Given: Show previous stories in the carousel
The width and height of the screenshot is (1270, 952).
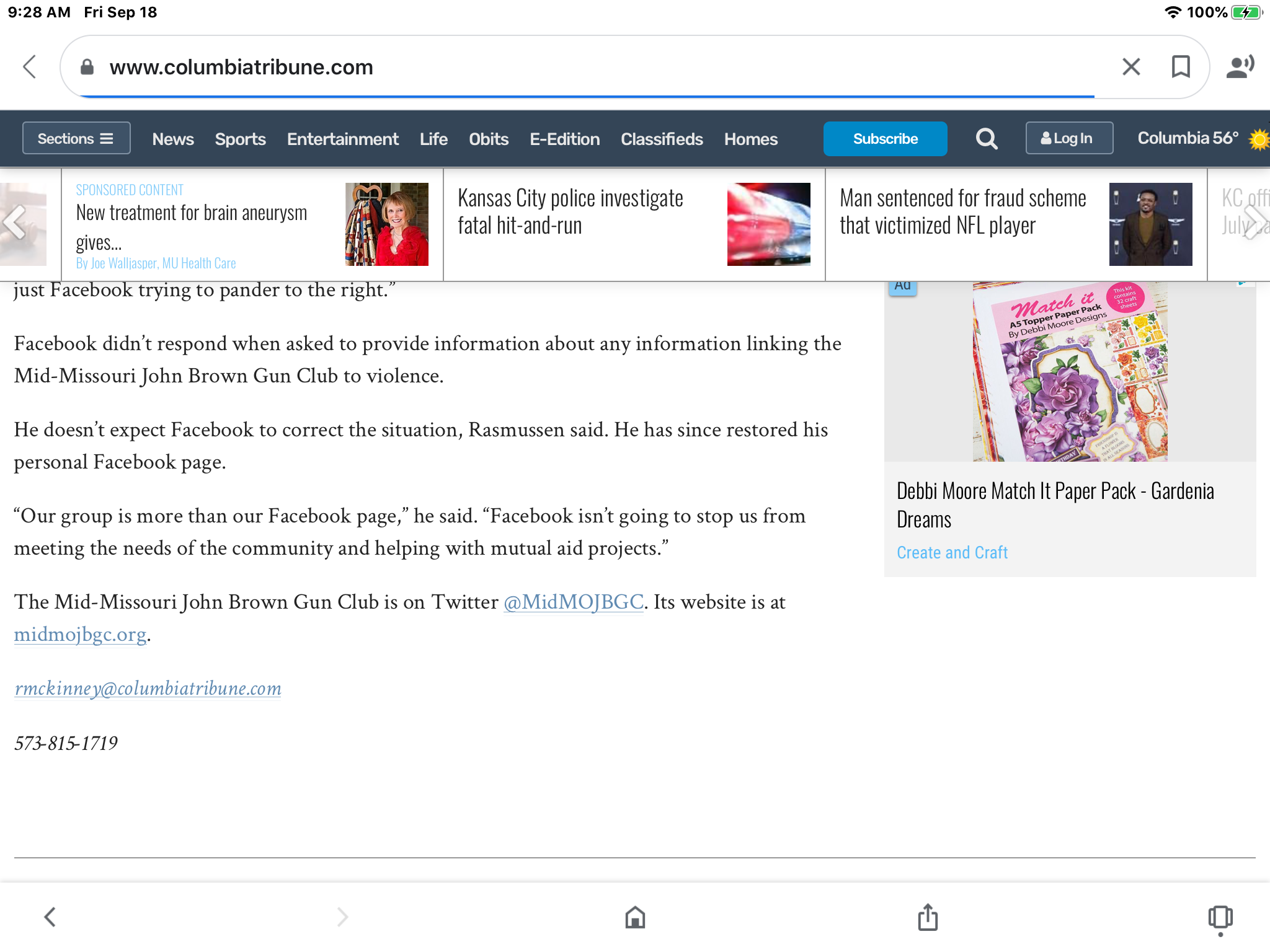Looking at the screenshot, I should click(x=14, y=221).
